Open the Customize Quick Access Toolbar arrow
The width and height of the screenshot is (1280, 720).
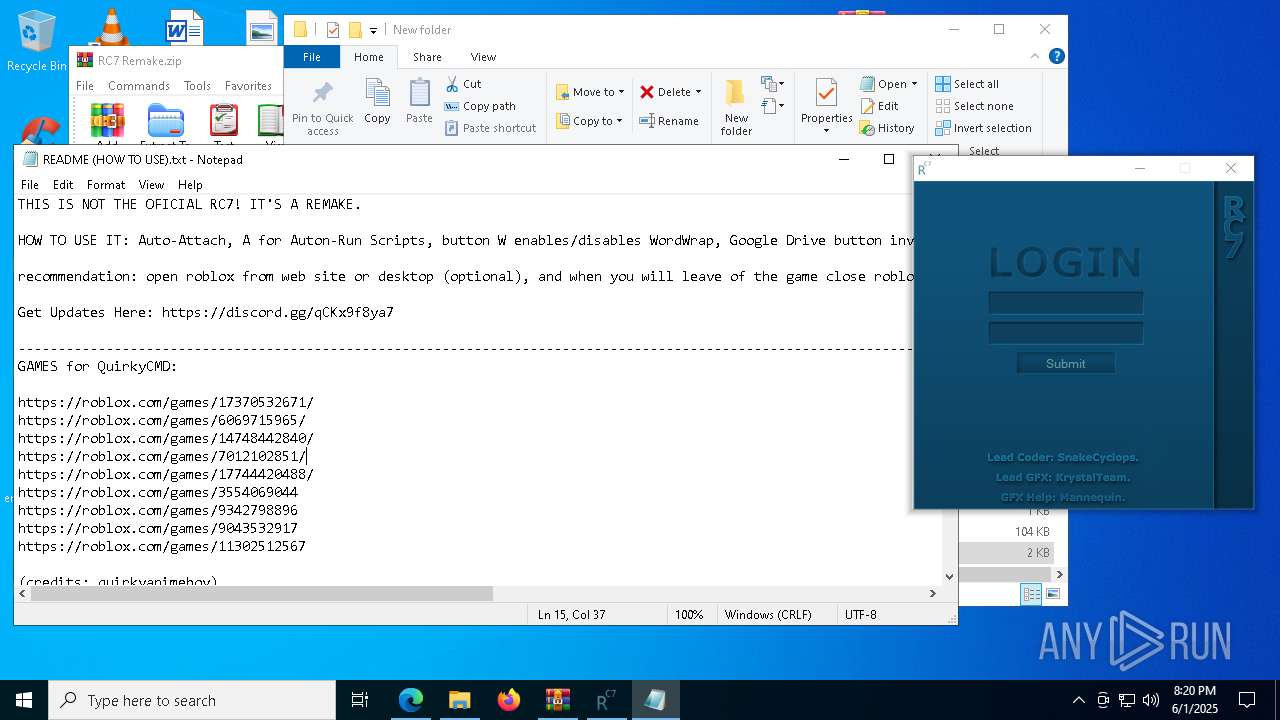[x=373, y=31]
